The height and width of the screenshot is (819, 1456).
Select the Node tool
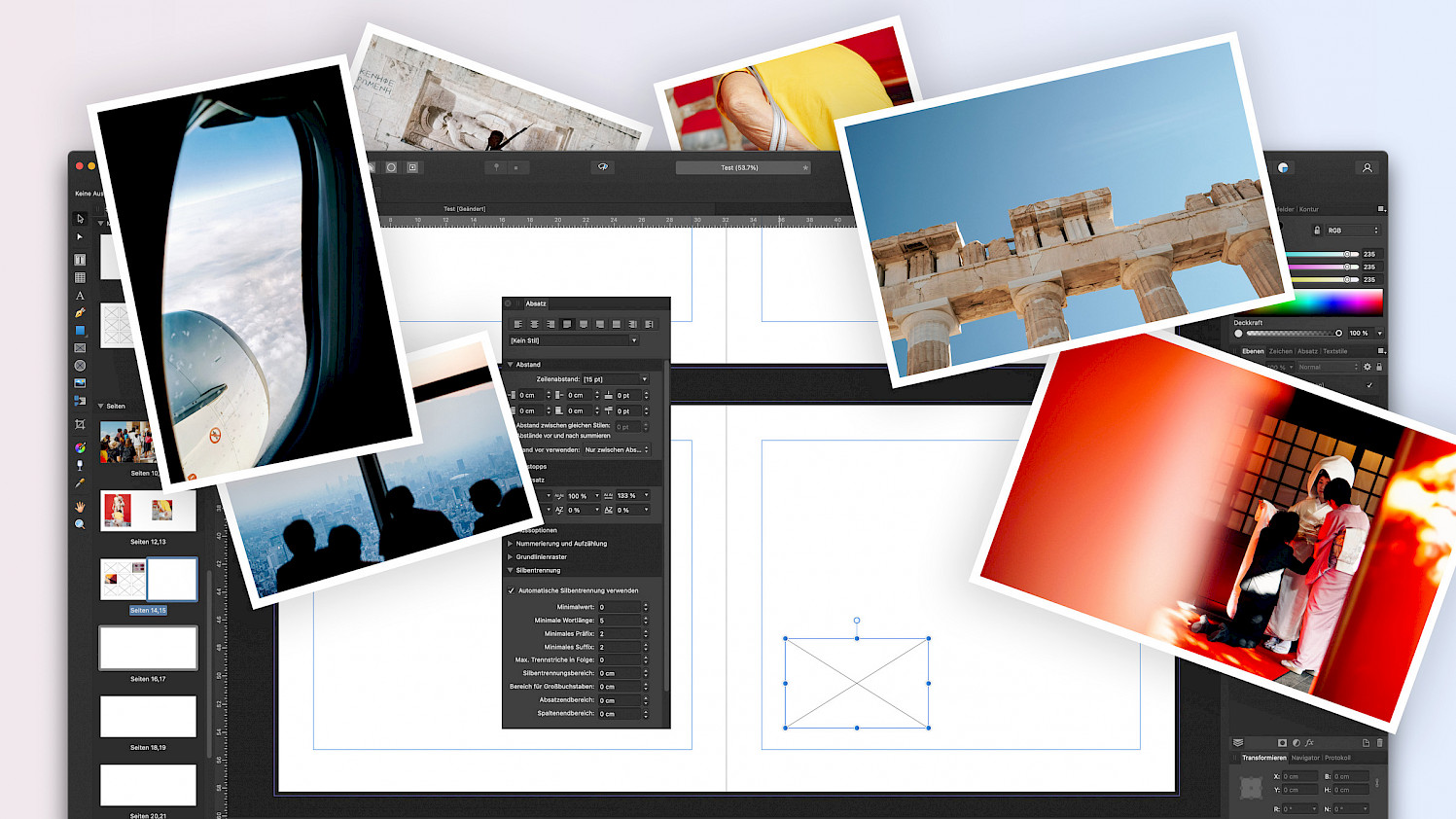pyautogui.click(x=80, y=237)
